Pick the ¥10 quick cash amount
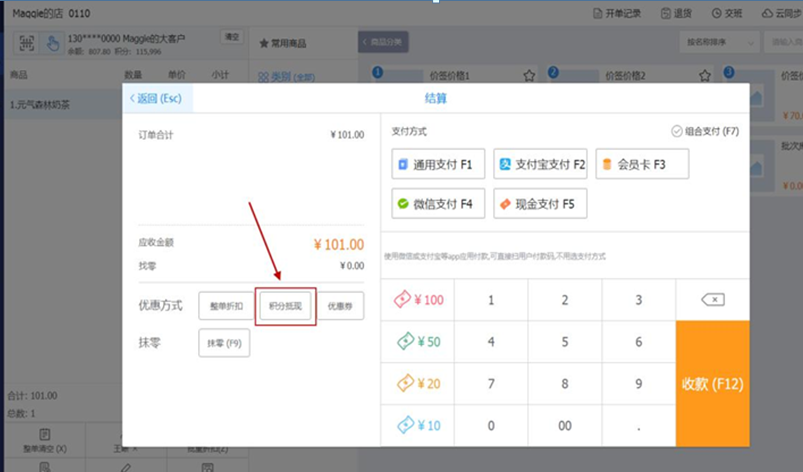The image size is (803, 472). pyautogui.click(x=418, y=426)
